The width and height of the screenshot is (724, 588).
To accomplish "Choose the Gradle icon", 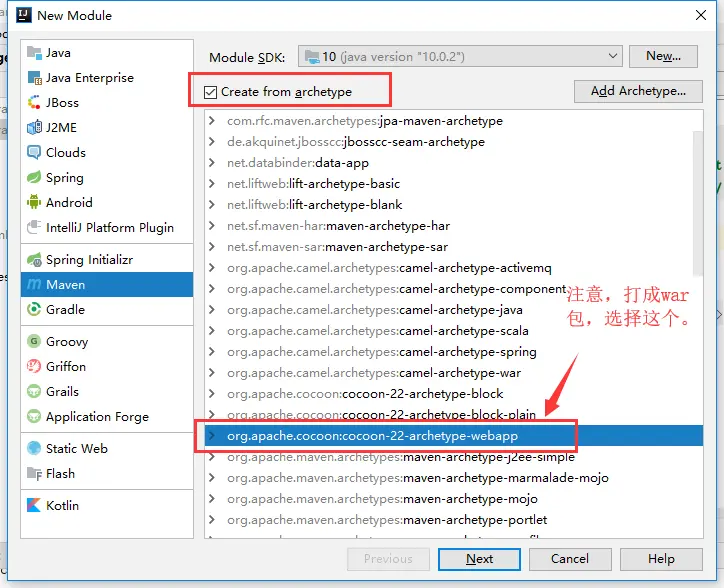I will point(34,309).
